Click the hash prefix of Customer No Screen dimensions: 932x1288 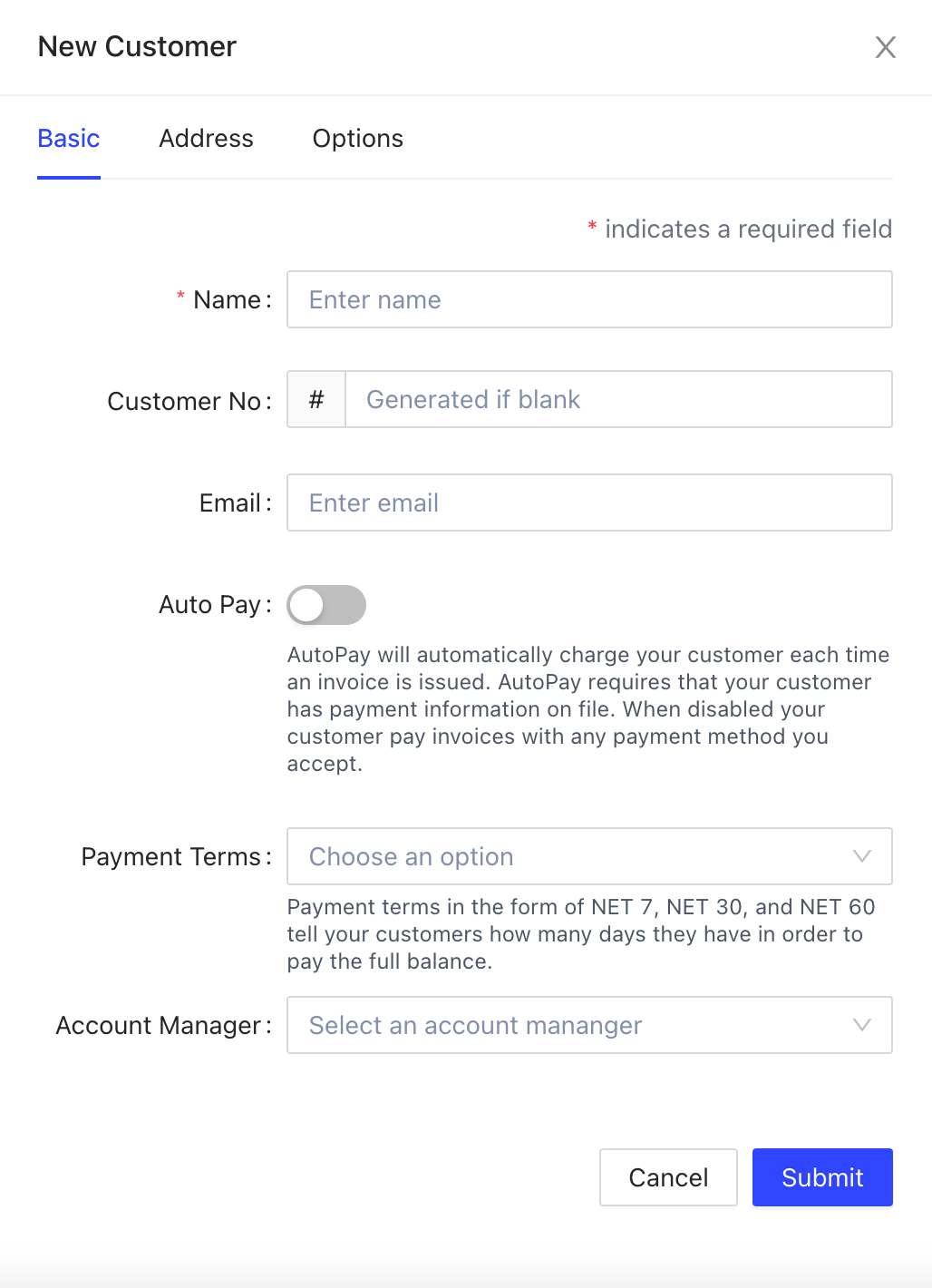(x=316, y=399)
